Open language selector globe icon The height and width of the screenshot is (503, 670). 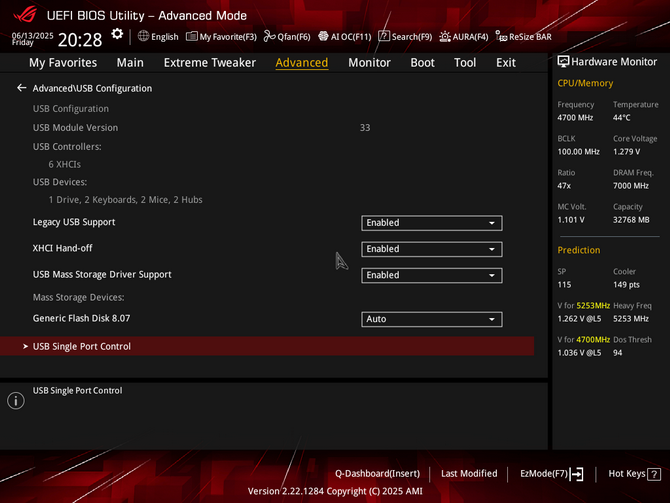coord(143,36)
